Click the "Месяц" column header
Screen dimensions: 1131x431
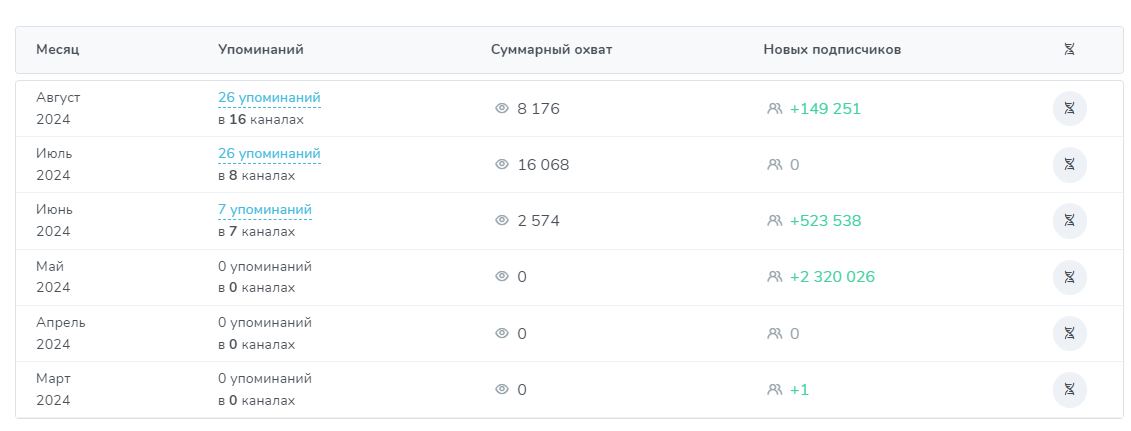[58, 50]
